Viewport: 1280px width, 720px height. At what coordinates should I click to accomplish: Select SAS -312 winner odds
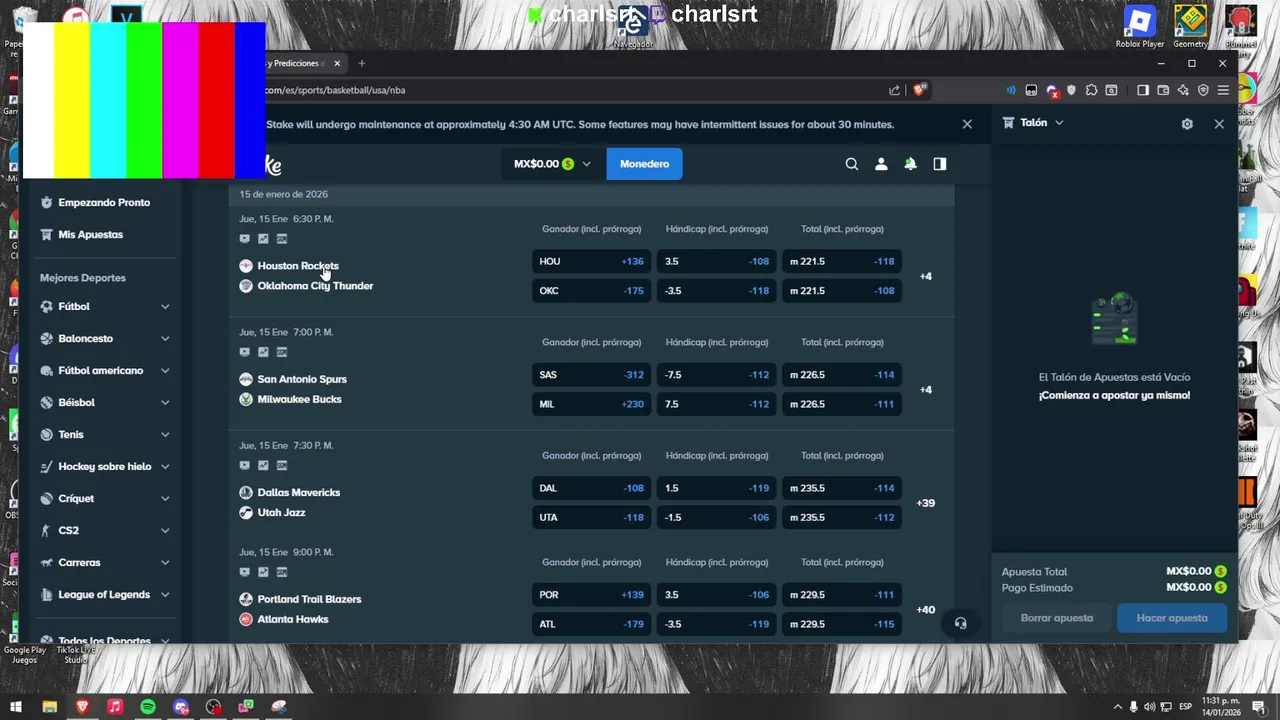tap(591, 375)
